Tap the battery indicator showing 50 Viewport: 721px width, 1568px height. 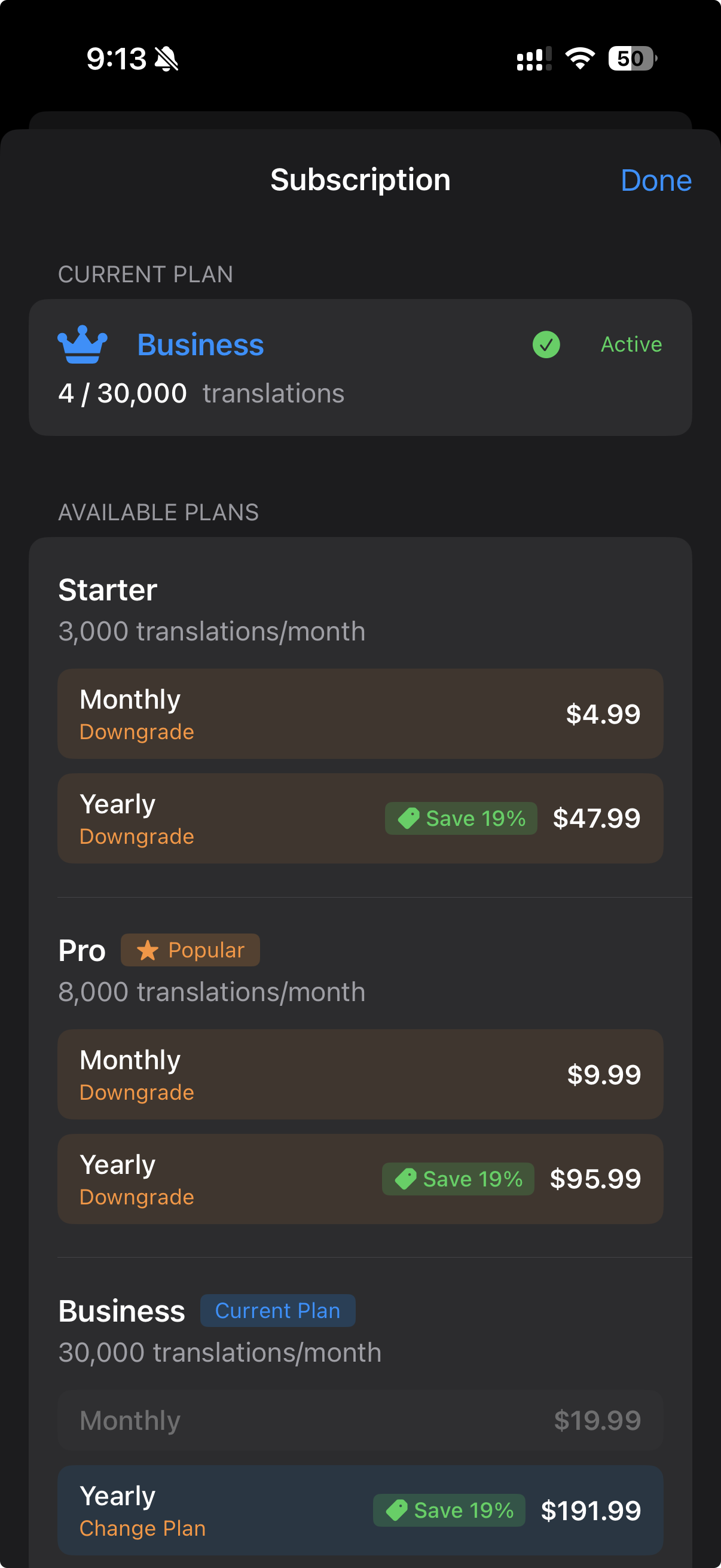(630, 58)
